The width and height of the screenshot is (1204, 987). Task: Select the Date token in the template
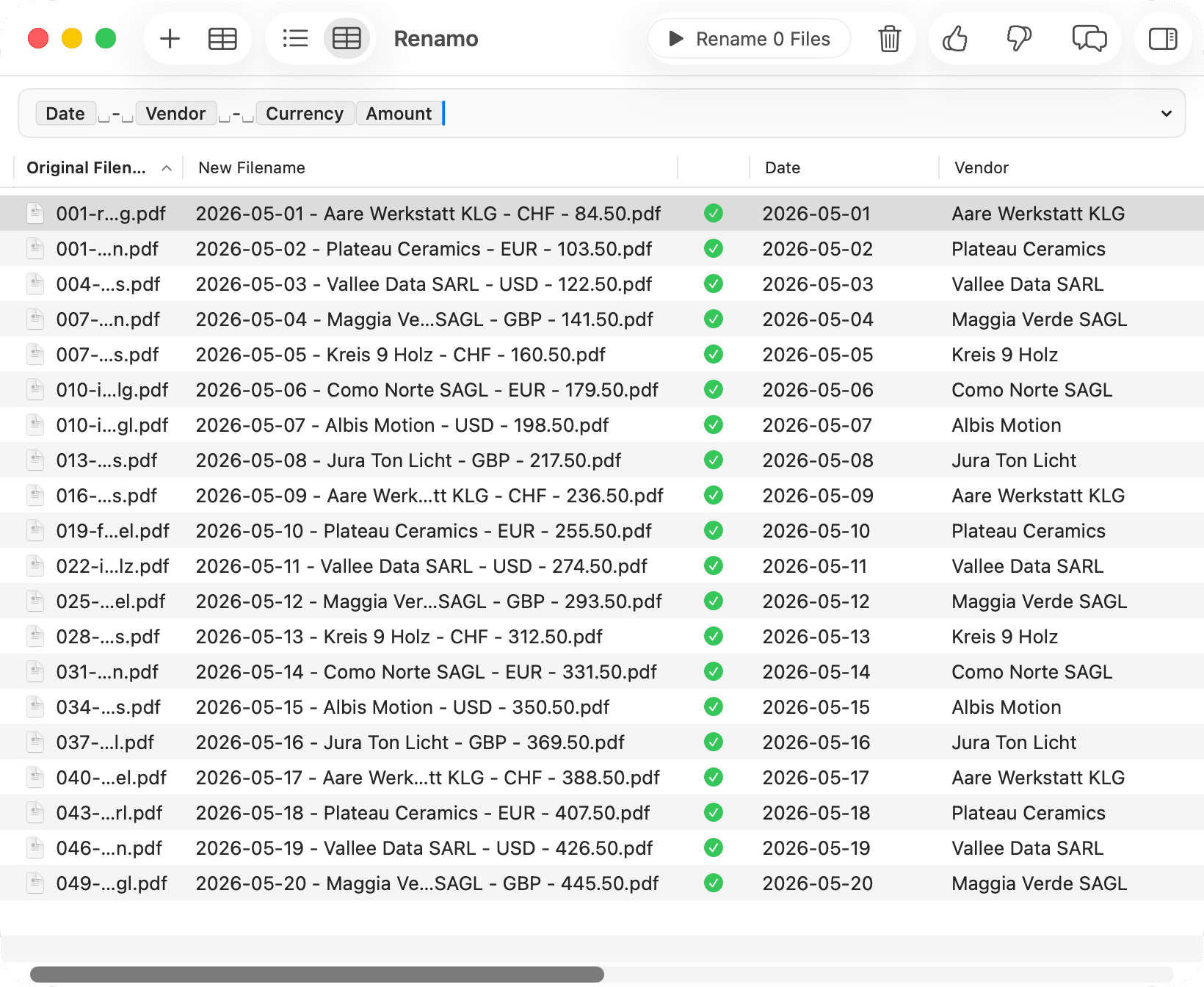pyautogui.click(x=65, y=113)
